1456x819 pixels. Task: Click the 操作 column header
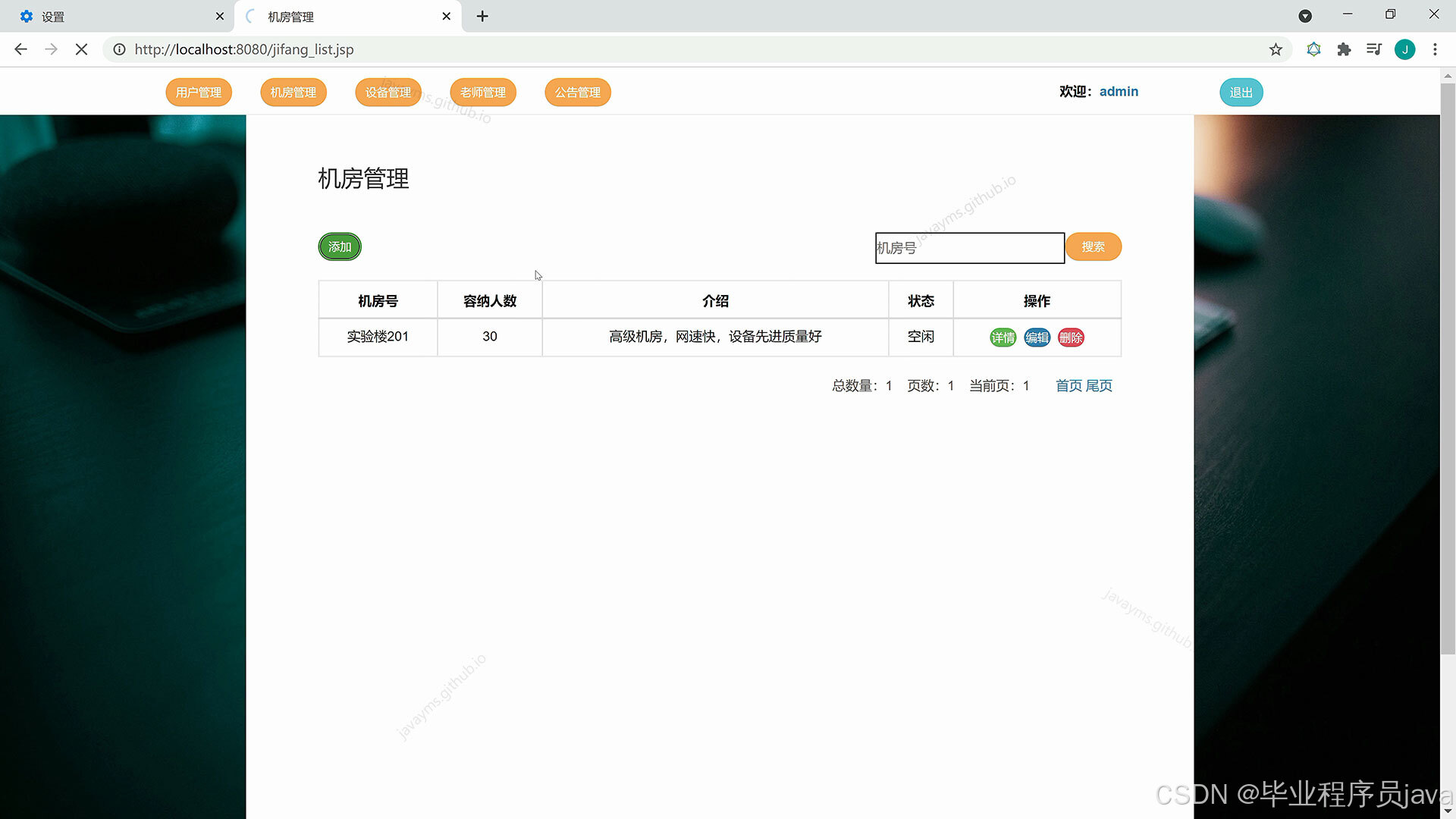click(1037, 301)
